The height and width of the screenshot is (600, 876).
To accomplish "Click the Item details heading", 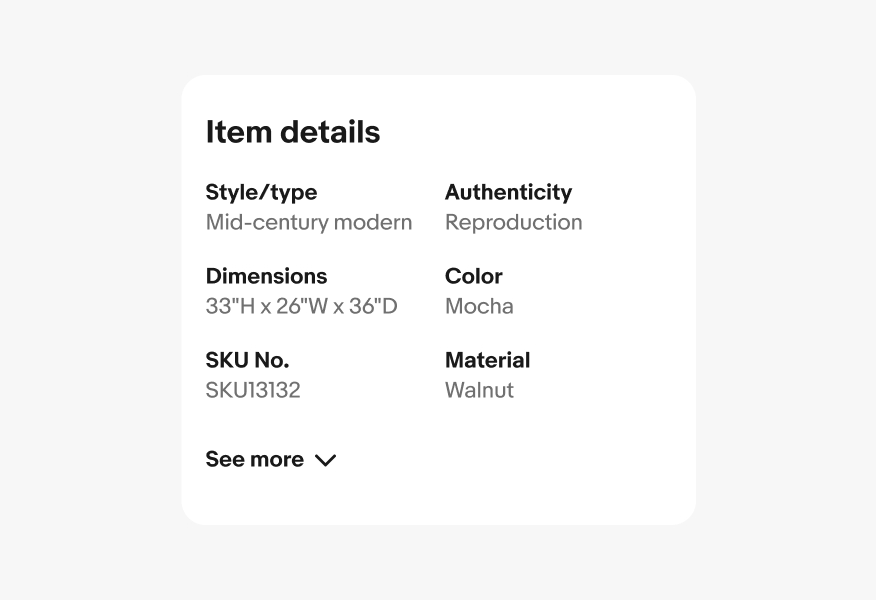I will pyautogui.click(x=293, y=132).
